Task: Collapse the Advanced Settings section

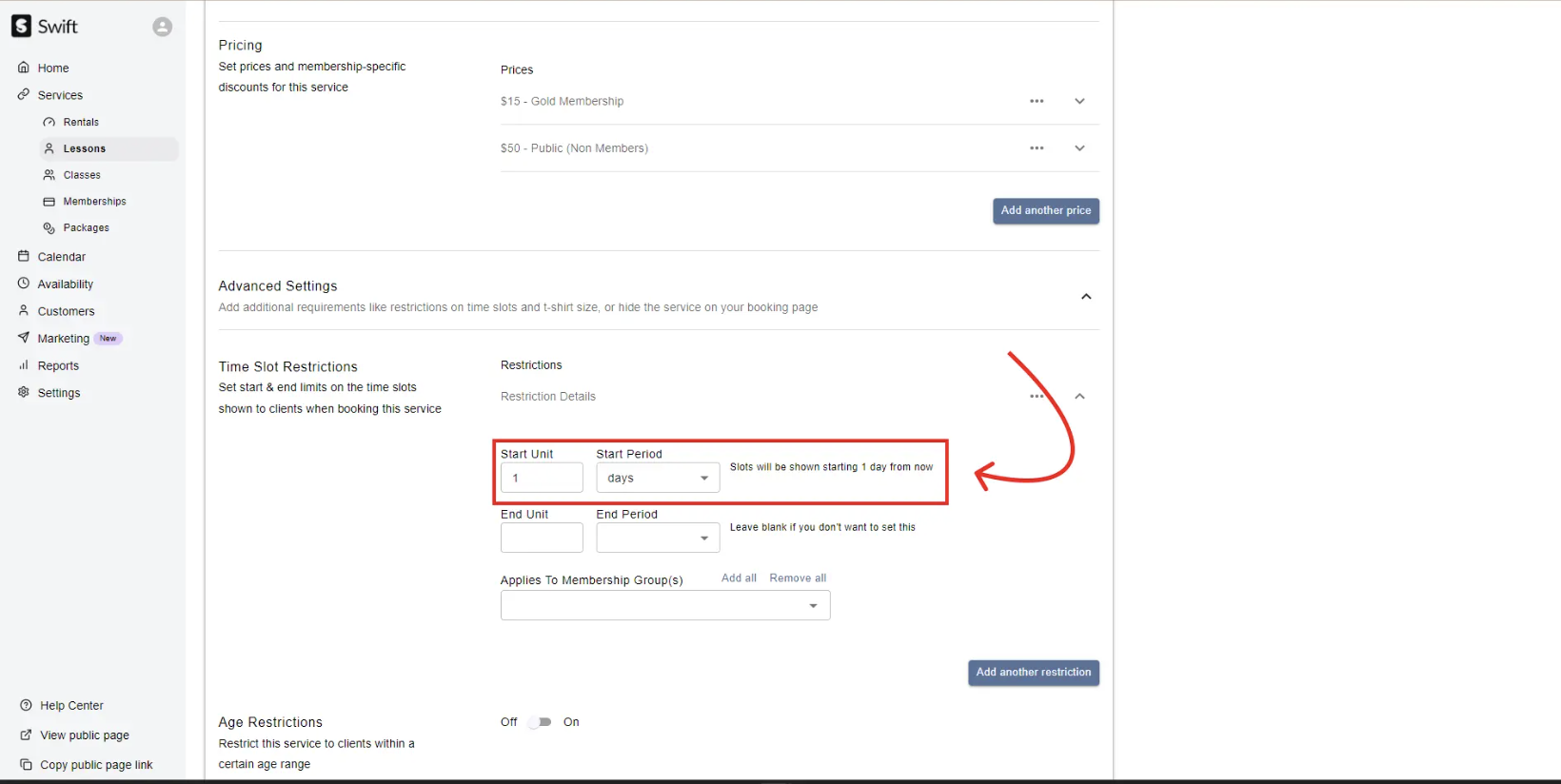Action: [x=1086, y=297]
